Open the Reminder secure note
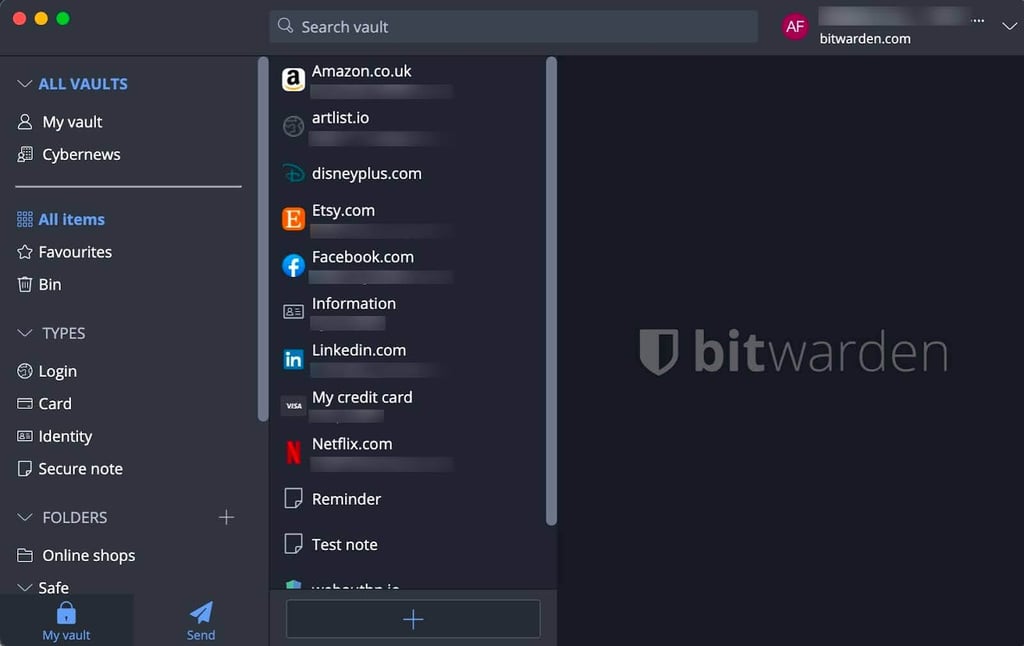The image size is (1024, 646). click(408, 498)
